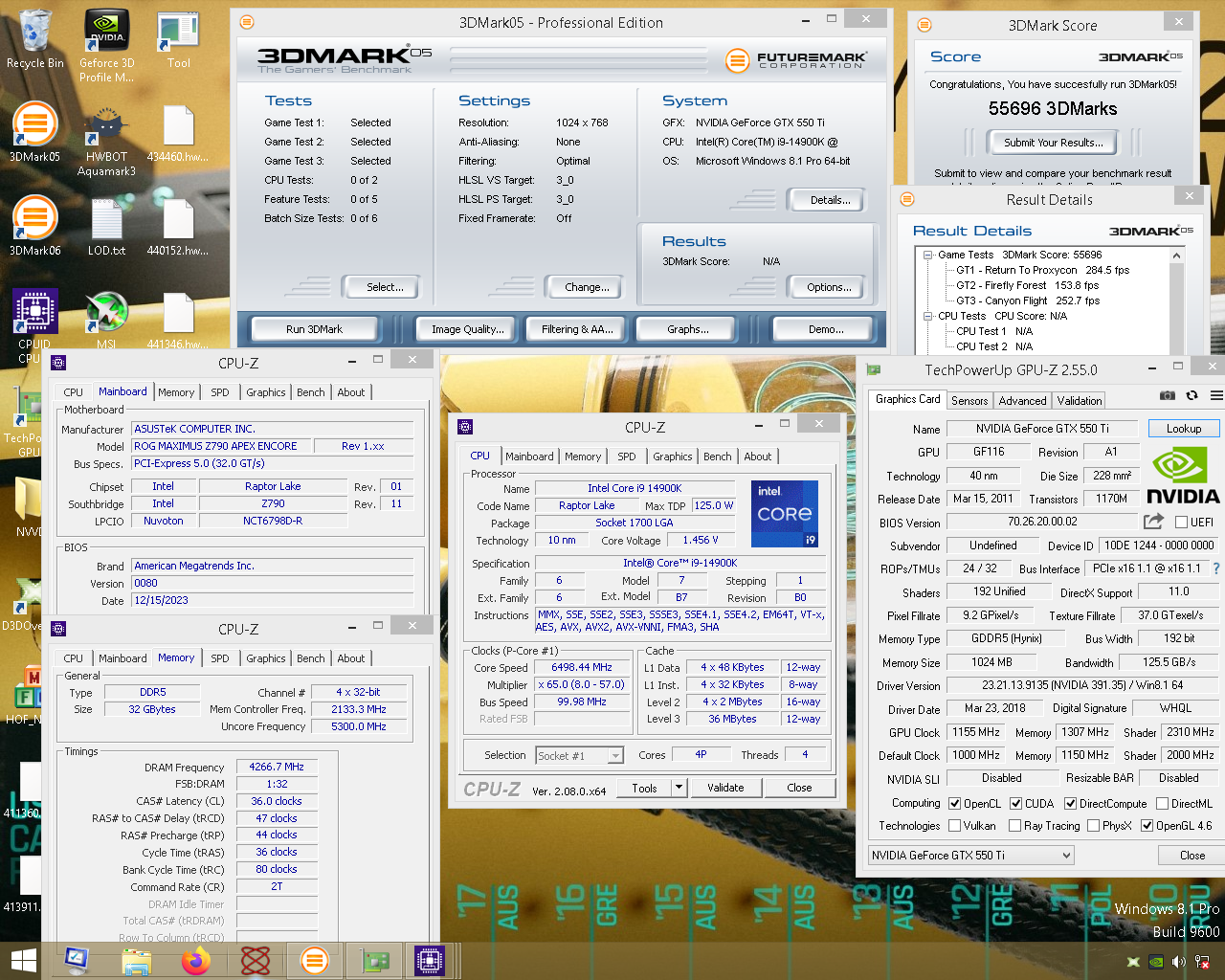Collapse the Game Tests tree node

pyautogui.click(x=927, y=255)
